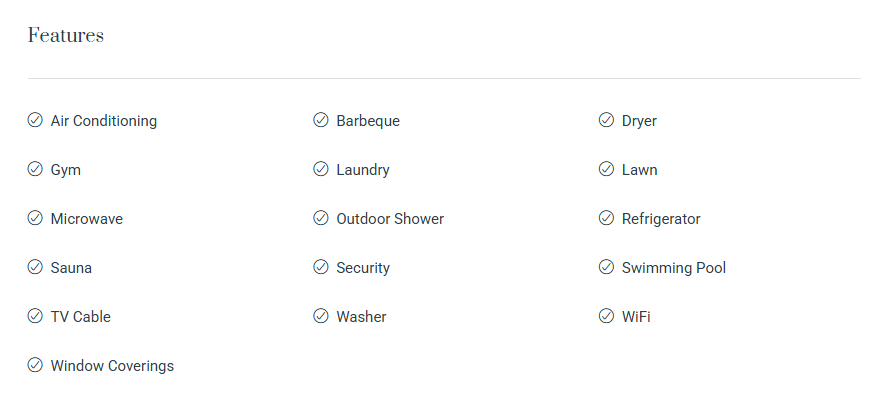Select the Washer feature link

361,317
